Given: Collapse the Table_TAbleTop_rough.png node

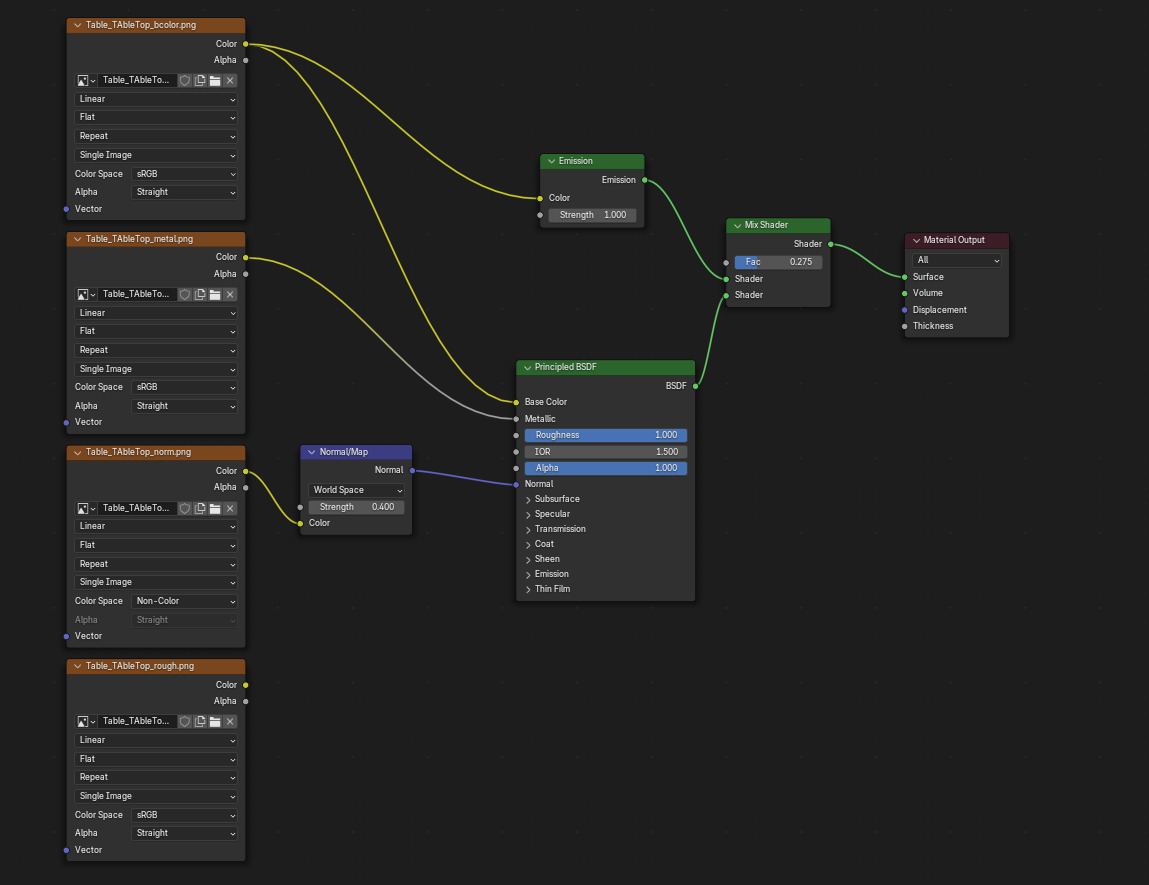Looking at the screenshot, I should pos(78,666).
